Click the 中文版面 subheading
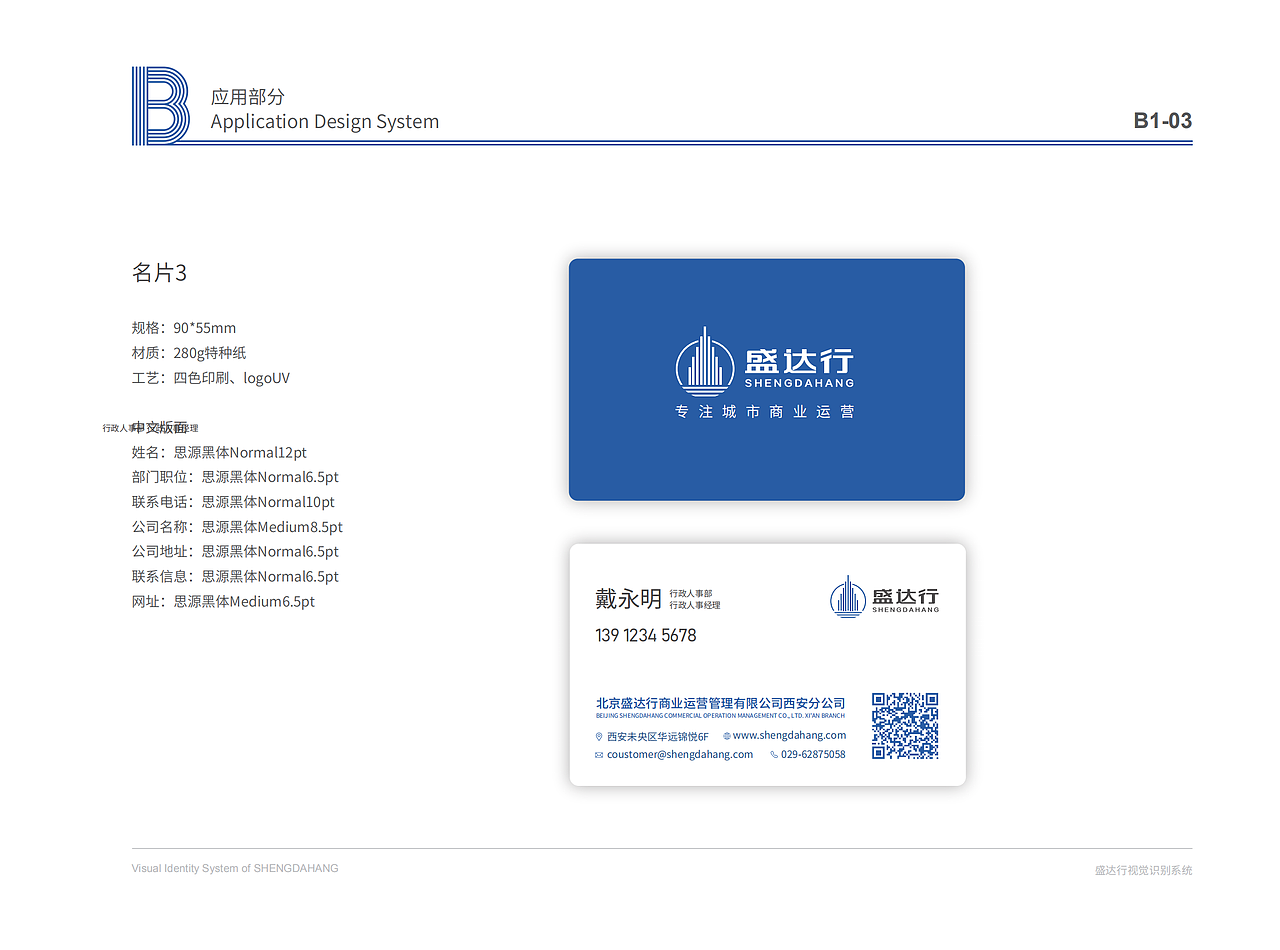 (x=159, y=427)
